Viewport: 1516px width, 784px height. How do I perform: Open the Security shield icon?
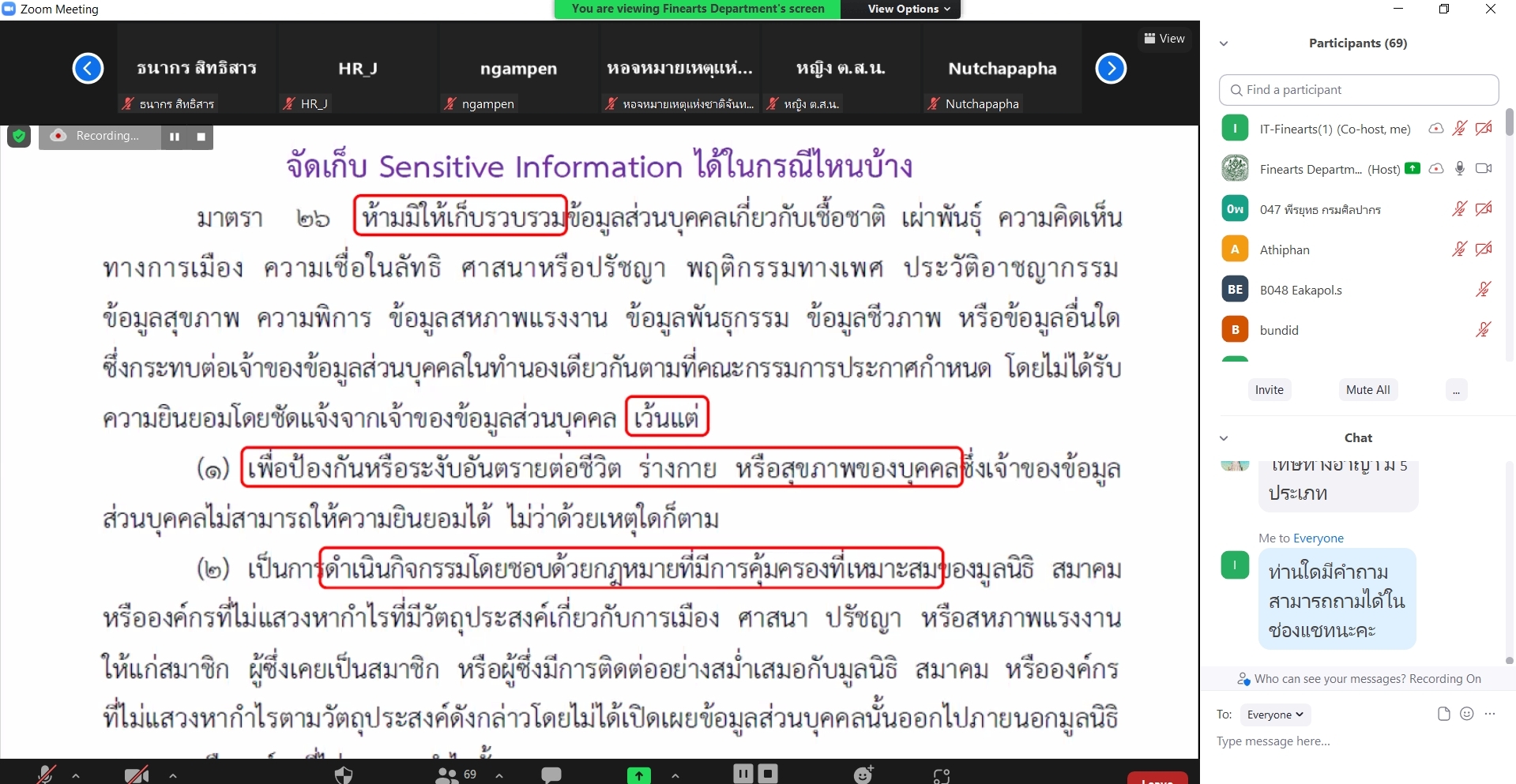[x=344, y=775]
